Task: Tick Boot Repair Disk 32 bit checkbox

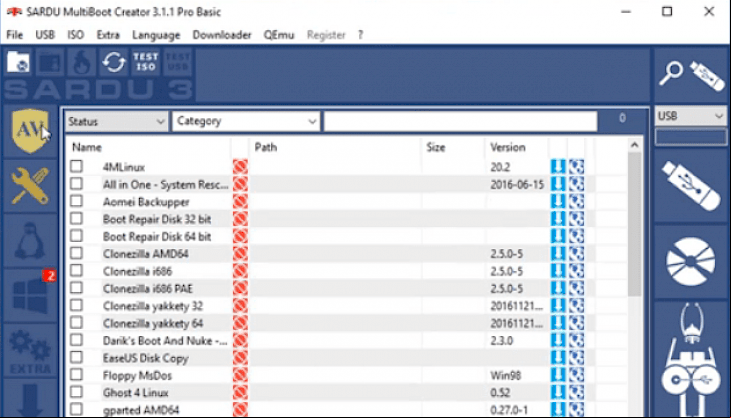Action: 76,219
